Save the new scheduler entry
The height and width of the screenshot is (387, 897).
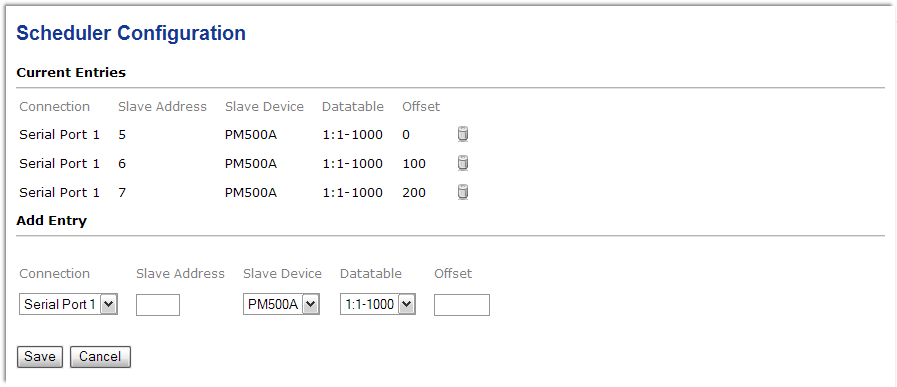click(x=39, y=357)
